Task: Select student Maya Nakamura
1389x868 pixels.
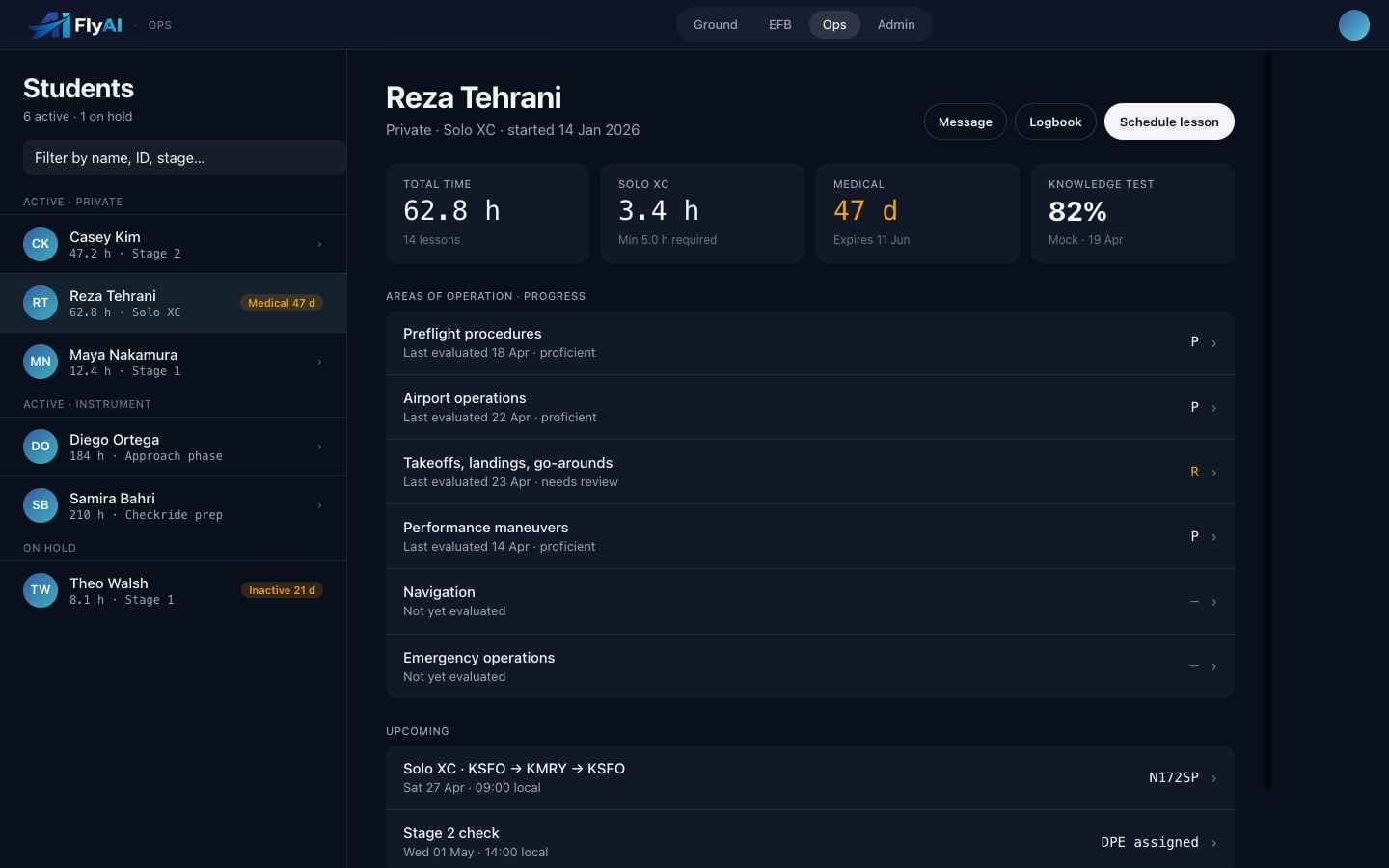Action: tap(174, 362)
